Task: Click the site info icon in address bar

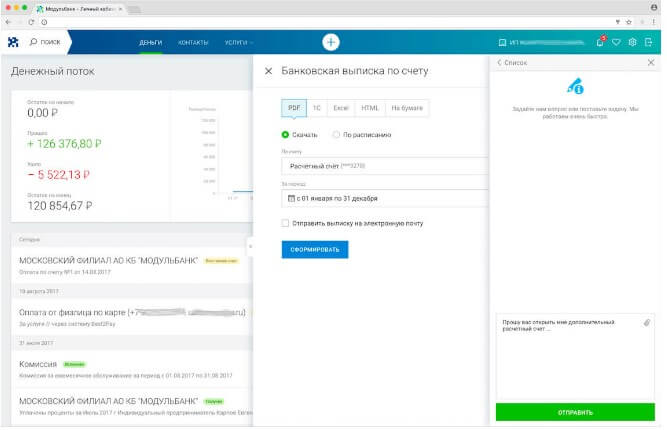Action: [x=44, y=22]
